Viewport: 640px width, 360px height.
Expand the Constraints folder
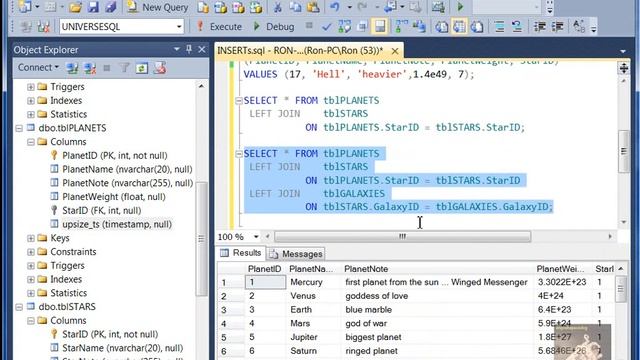[31, 252]
